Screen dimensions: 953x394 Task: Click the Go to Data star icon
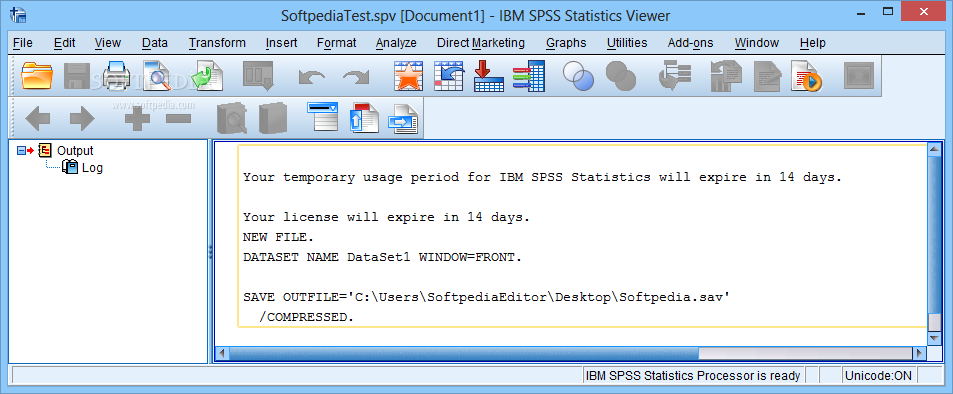pyautogui.click(x=408, y=76)
